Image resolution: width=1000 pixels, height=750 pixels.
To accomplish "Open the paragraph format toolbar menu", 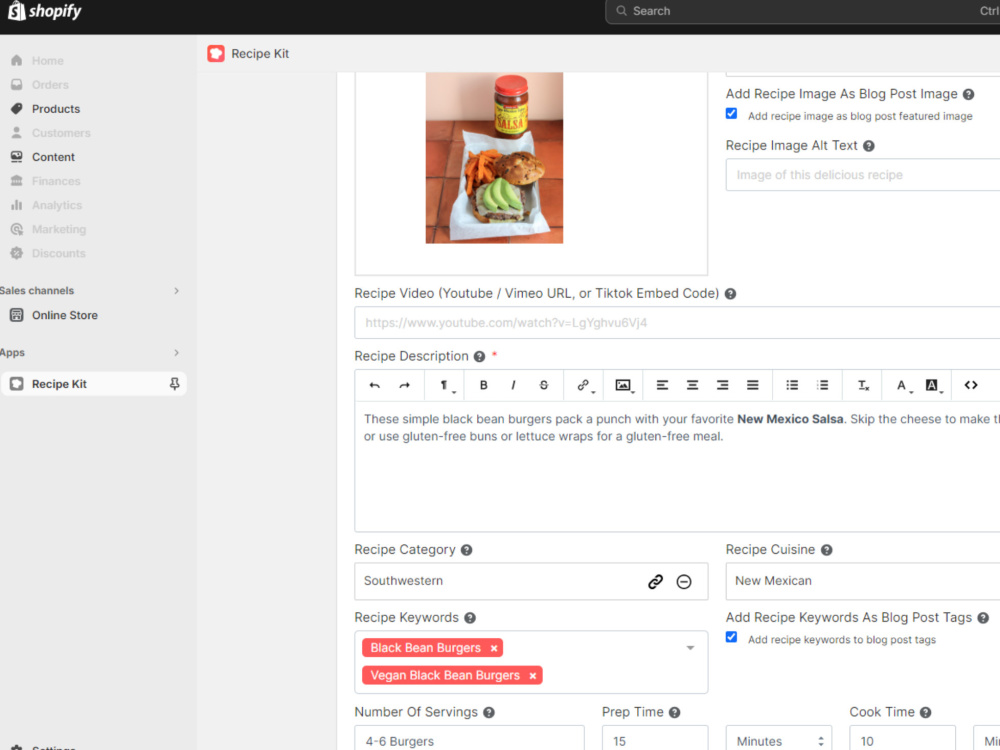I will pyautogui.click(x=446, y=385).
